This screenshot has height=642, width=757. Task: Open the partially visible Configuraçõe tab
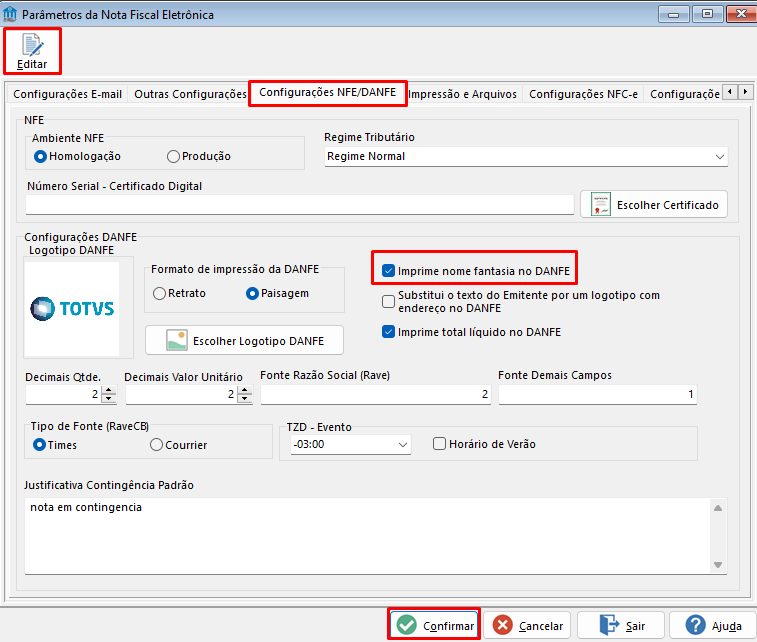[x=684, y=94]
